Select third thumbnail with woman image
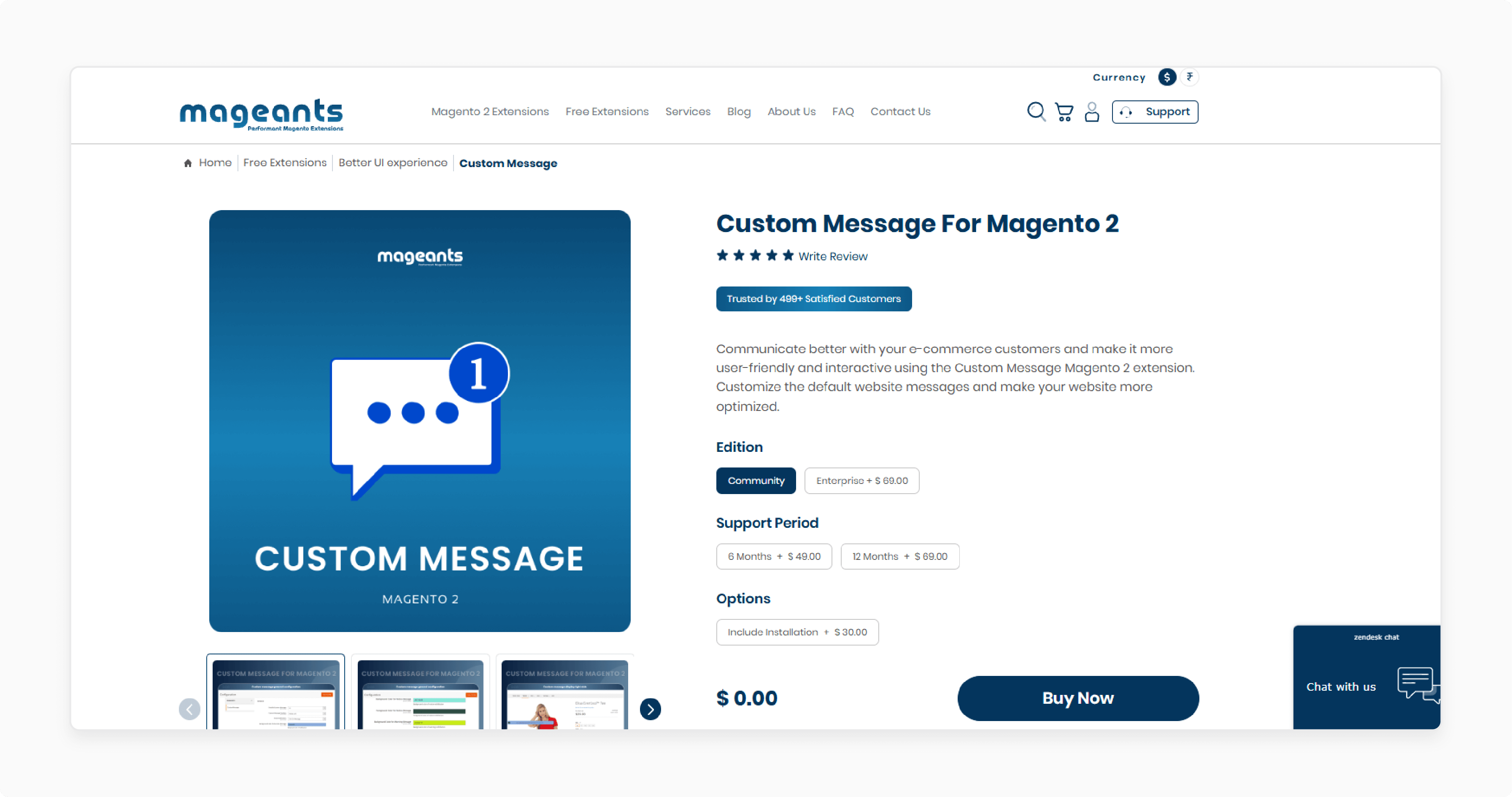Screen dimensions: 1512x797 pos(564,692)
